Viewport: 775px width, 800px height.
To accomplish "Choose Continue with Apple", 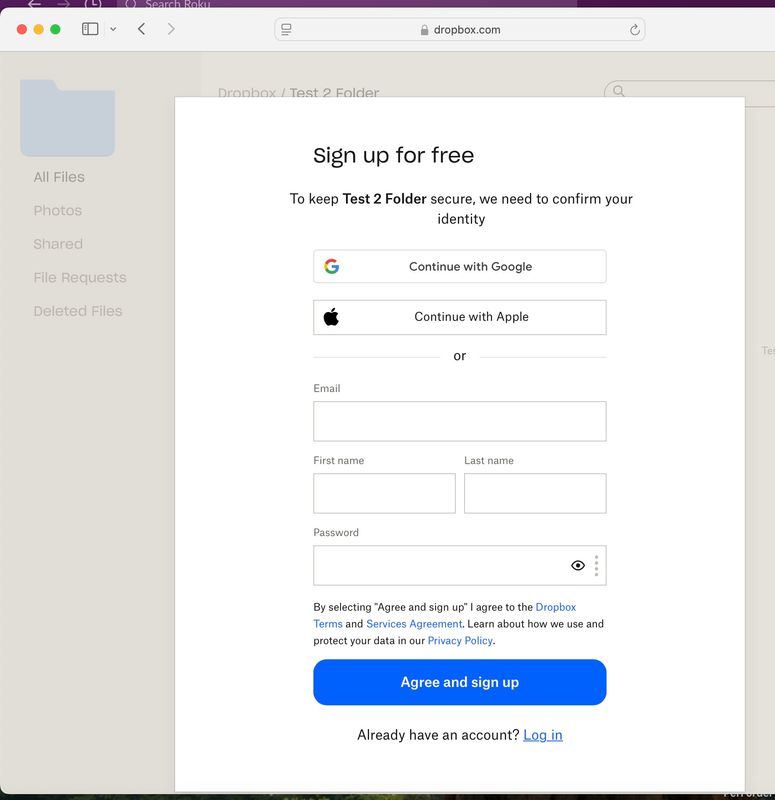I will click(460, 317).
